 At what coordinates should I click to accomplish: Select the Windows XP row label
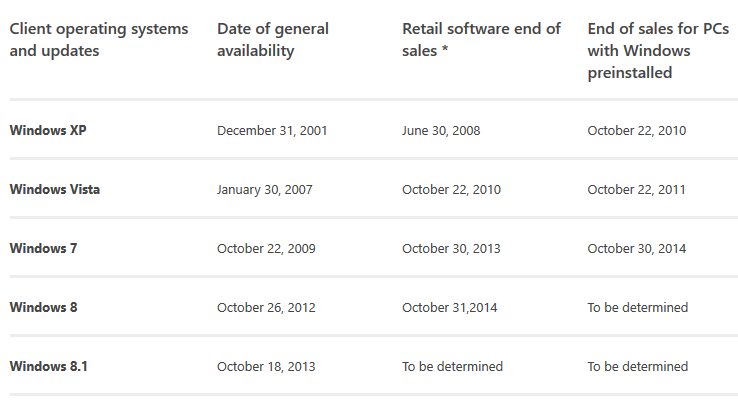click(48, 130)
